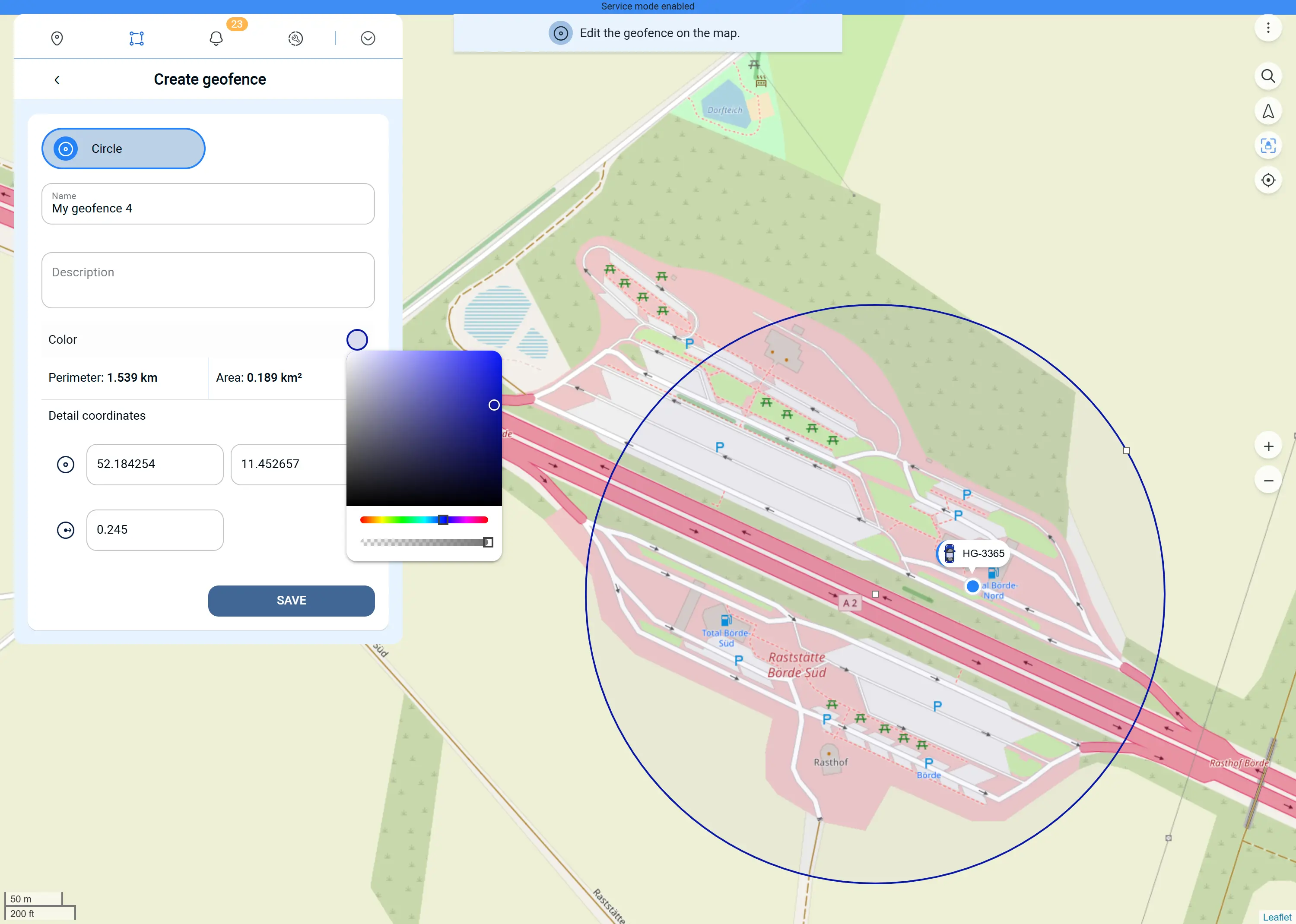This screenshot has height=924, width=1296.
Task: Open the location pin tracking view
Action: (57, 38)
